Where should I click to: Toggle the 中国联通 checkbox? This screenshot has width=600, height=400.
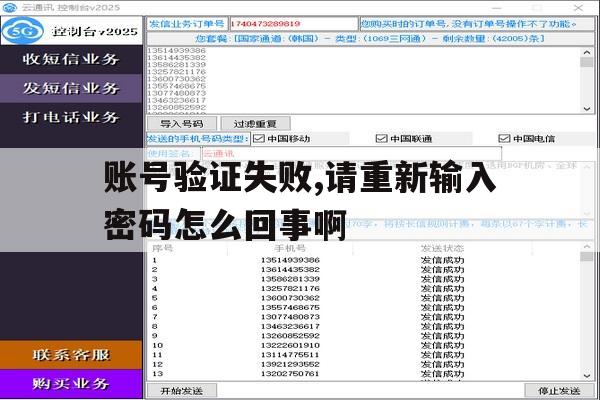[x=382, y=139]
